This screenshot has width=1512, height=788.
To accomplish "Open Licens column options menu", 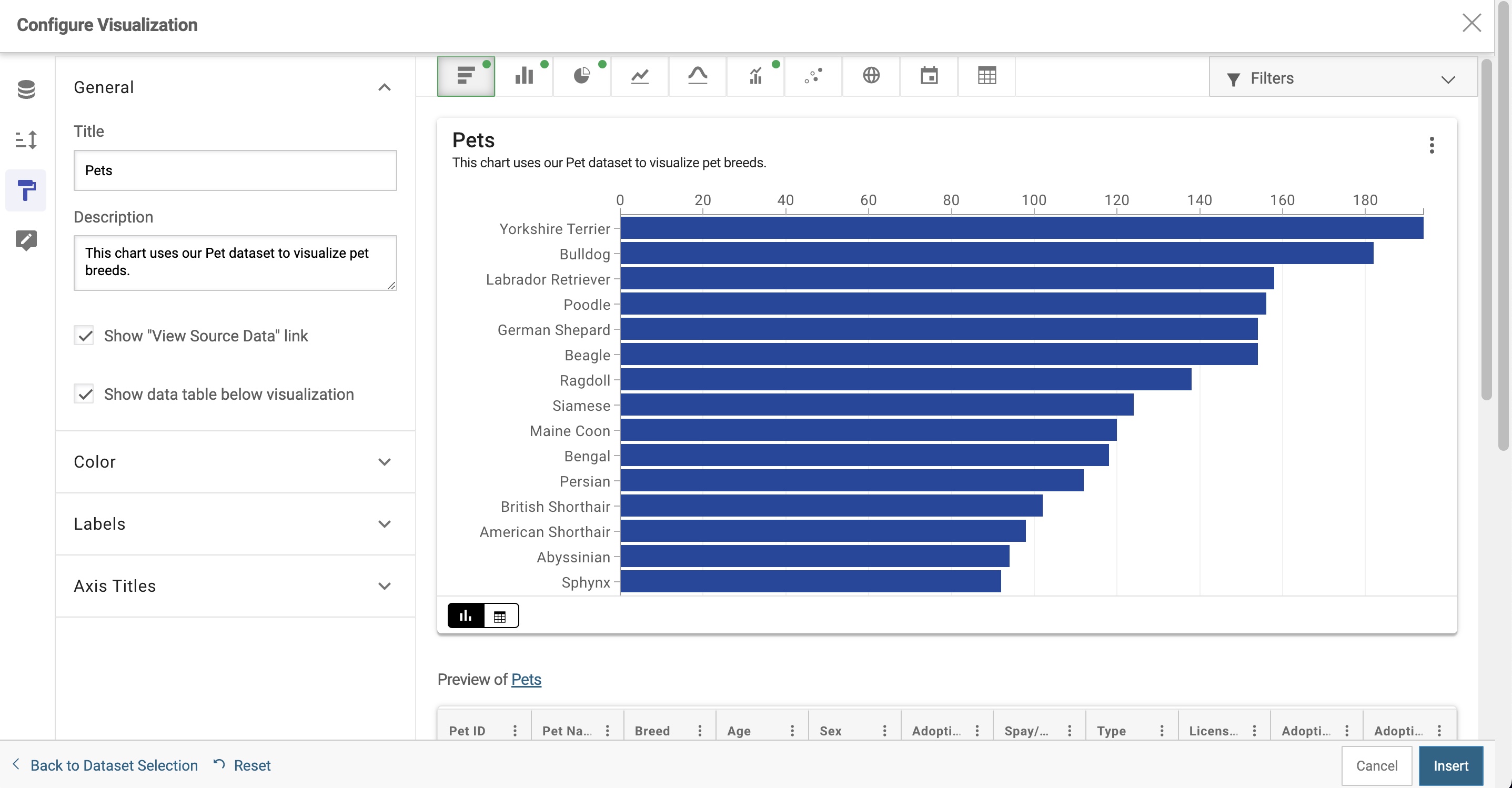I will tap(1254, 731).
